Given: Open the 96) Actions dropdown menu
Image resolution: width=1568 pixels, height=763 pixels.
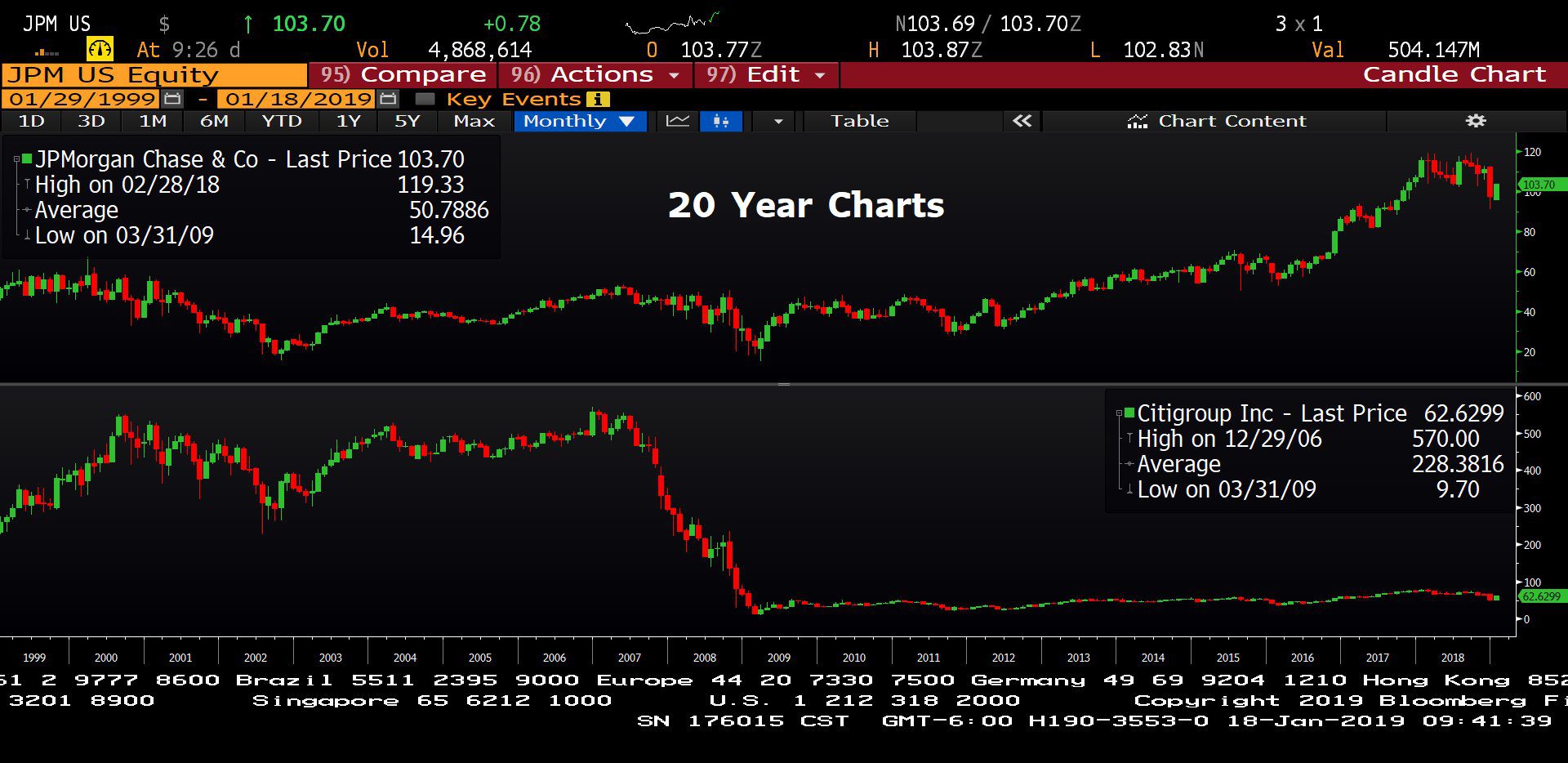Looking at the screenshot, I should click(x=595, y=74).
